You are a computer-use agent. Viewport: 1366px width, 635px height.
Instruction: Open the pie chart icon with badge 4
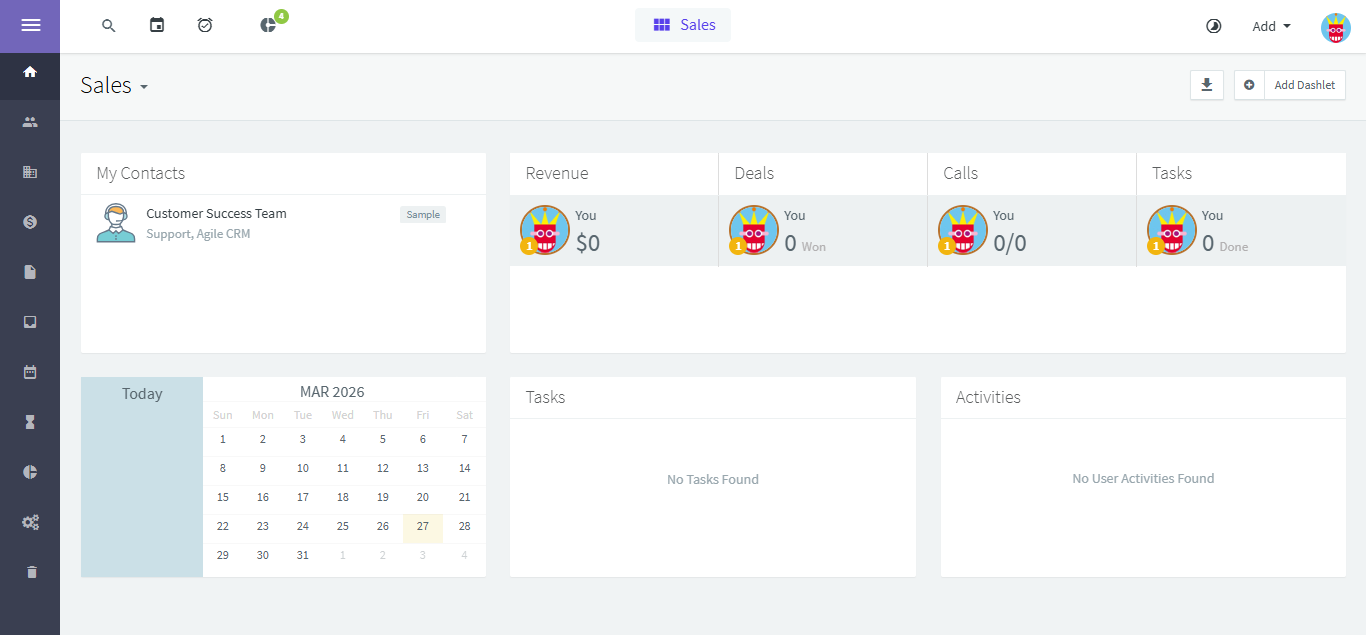(x=268, y=25)
